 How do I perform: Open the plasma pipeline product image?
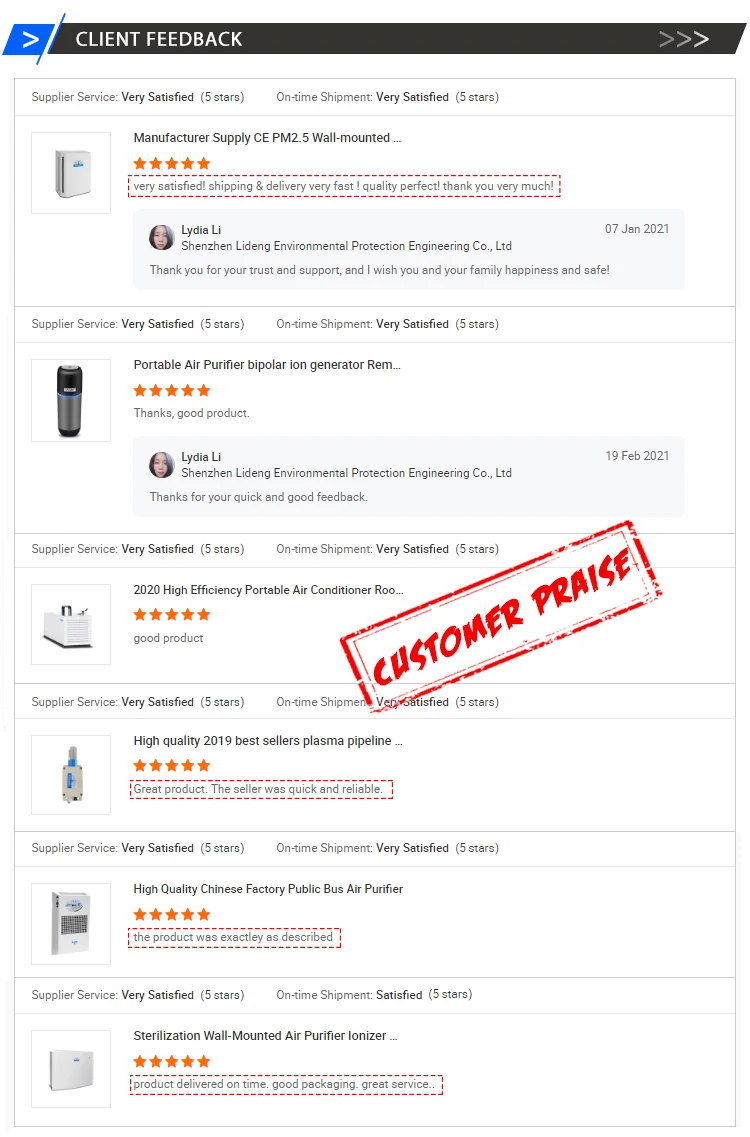[71, 775]
